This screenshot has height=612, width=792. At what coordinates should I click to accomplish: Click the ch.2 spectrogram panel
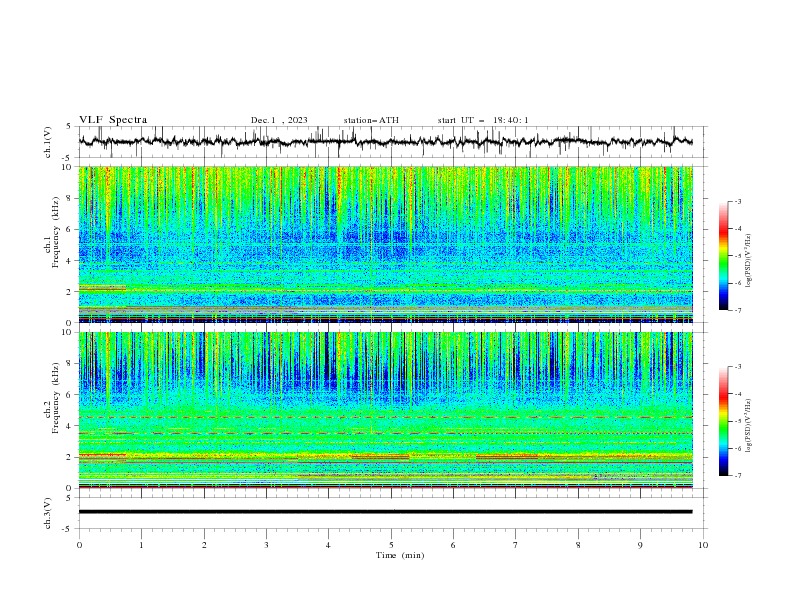coord(385,410)
